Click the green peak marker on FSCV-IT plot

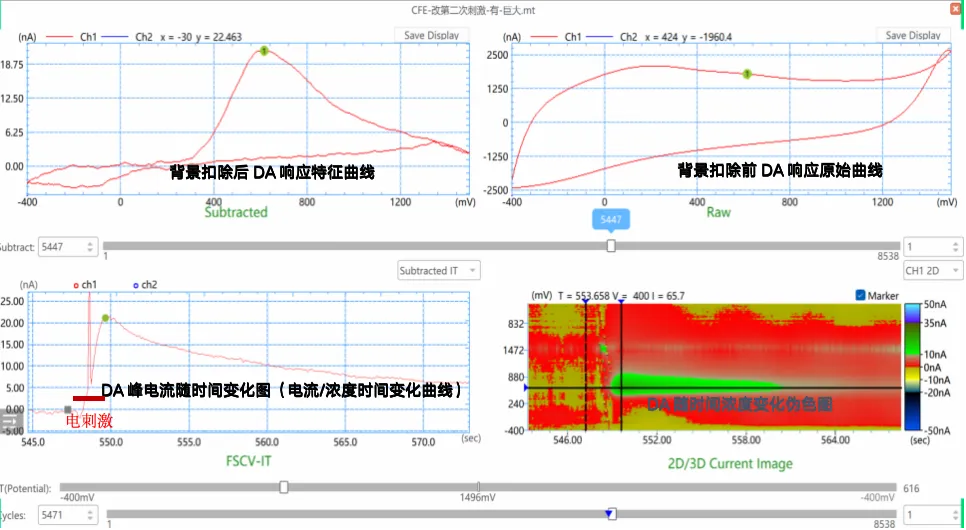point(105,318)
